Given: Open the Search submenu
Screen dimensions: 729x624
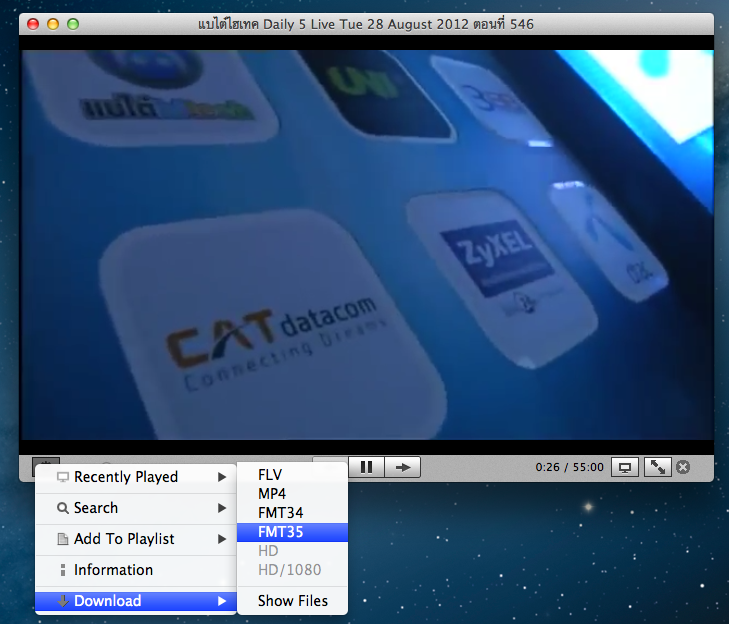Looking at the screenshot, I should (x=136, y=508).
